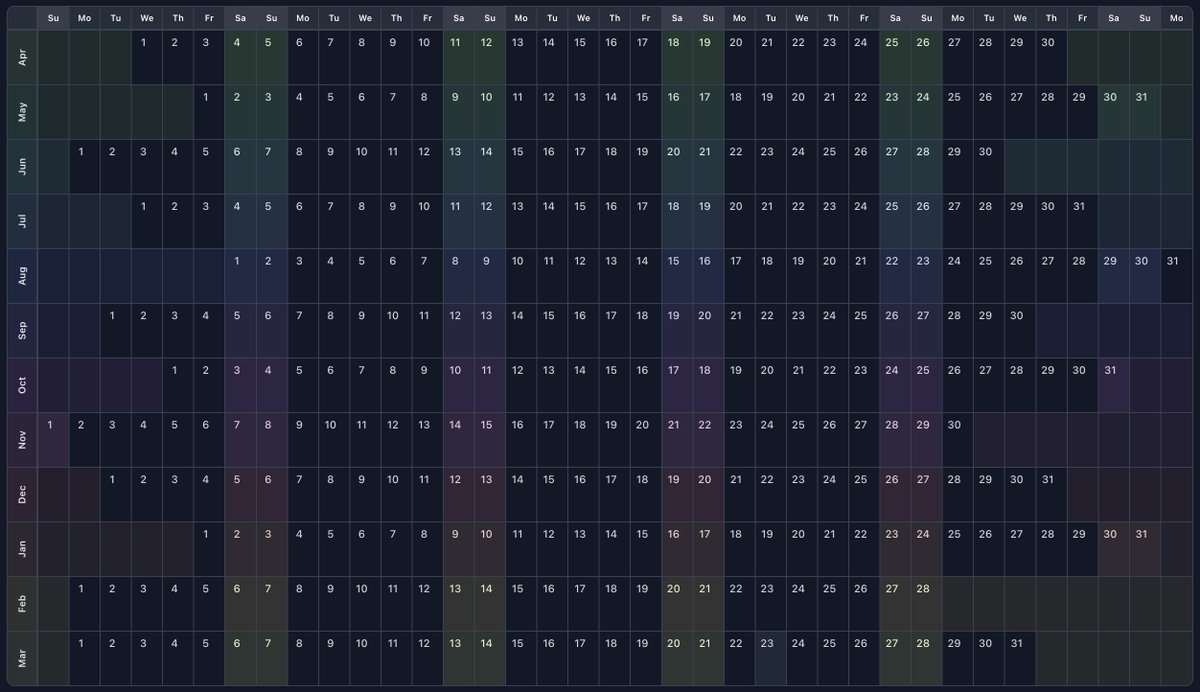Click September 22
Image resolution: width=1200 pixels, height=692 pixels.
pyautogui.click(x=770, y=330)
